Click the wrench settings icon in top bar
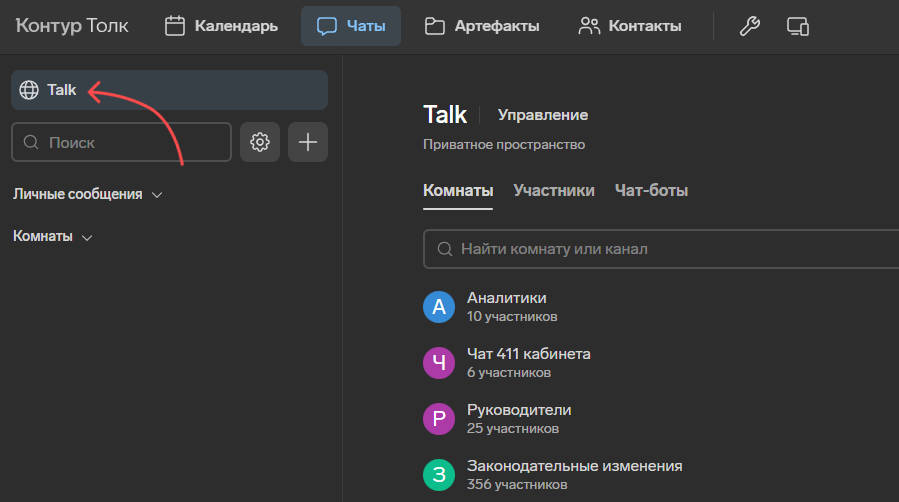 tap(749, 26)
